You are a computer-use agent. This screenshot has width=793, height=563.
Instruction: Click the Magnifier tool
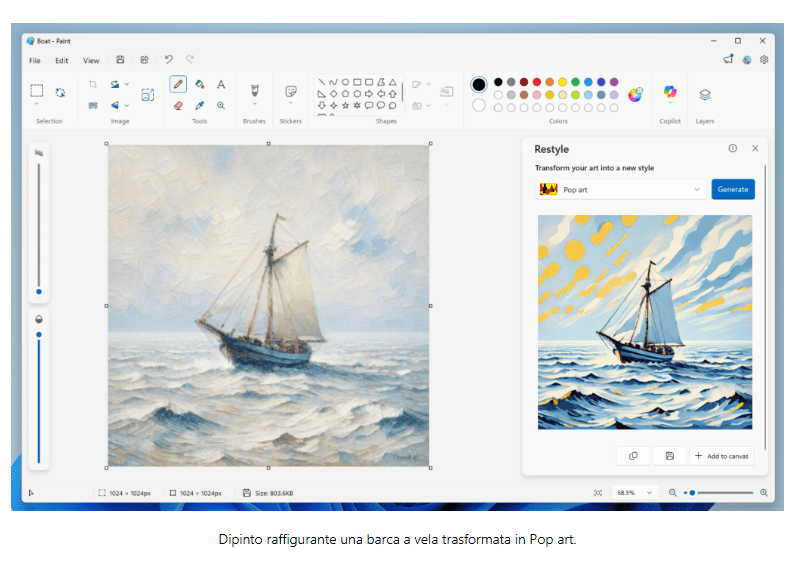click(221, 105)
